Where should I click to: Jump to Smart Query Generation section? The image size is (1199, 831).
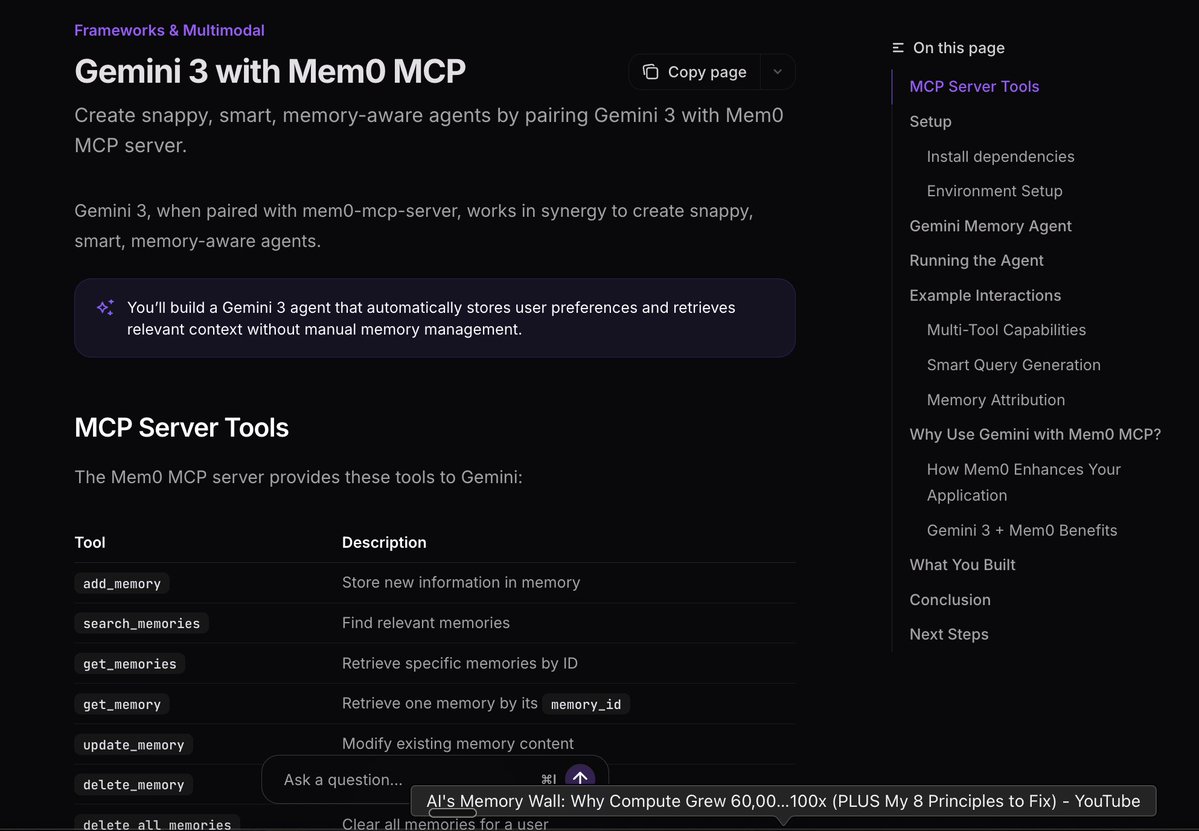coord(1013,365)
